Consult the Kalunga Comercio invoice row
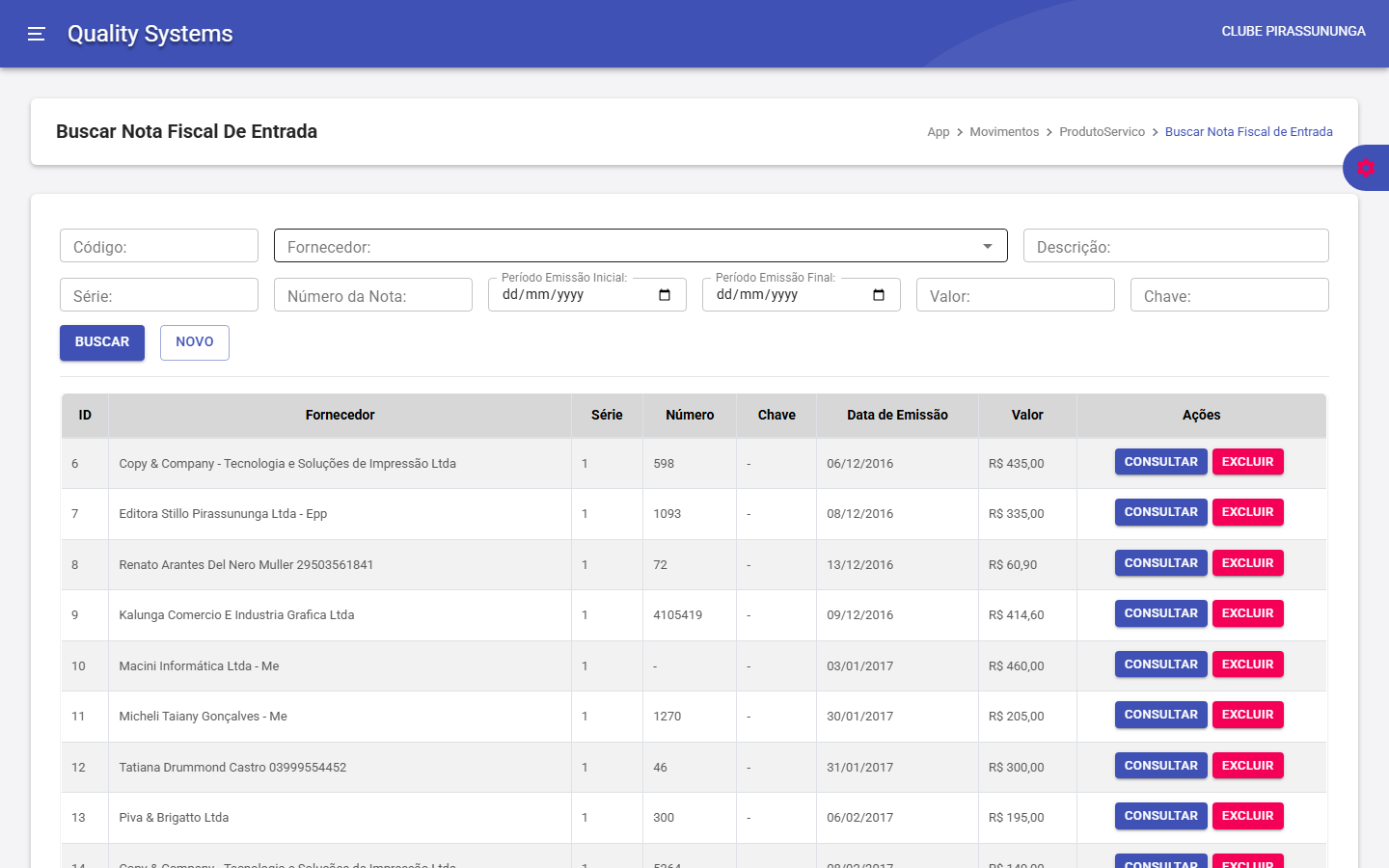The height and width of the screenshot is (868, 1389). 1160,613
